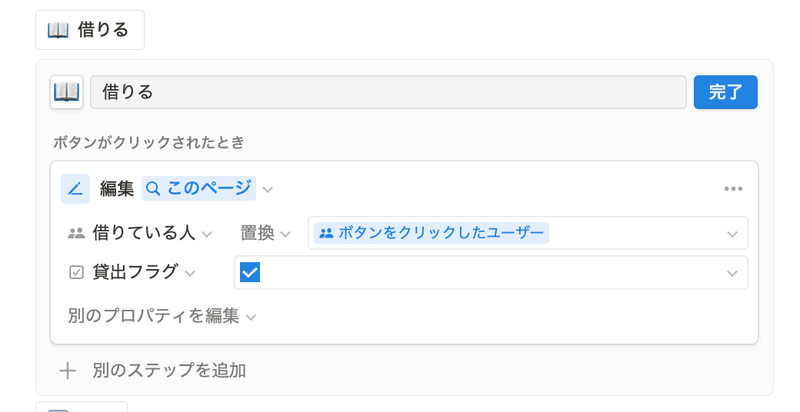Click the 完了 button
This screenshot has width=800, height=412.
pyautogui.click(x=726, y=92)
